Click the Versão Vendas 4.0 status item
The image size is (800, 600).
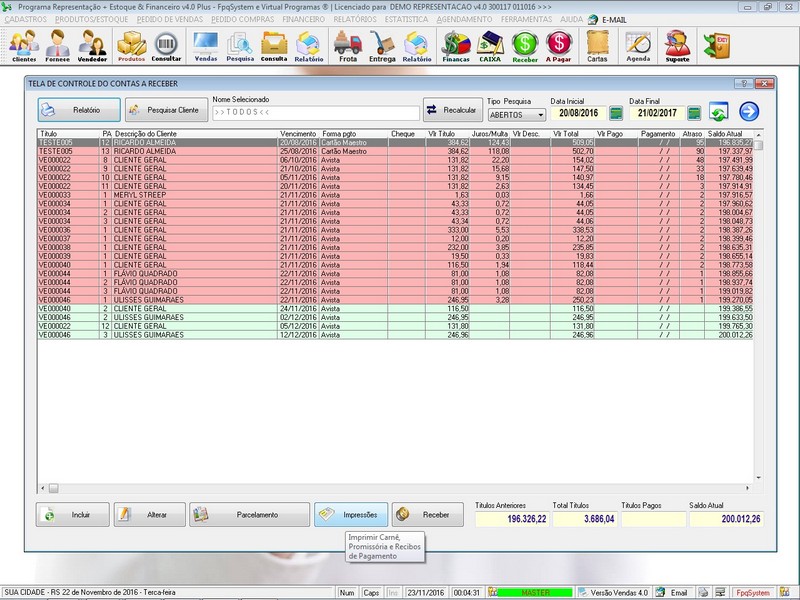click(x=614, y=593)
